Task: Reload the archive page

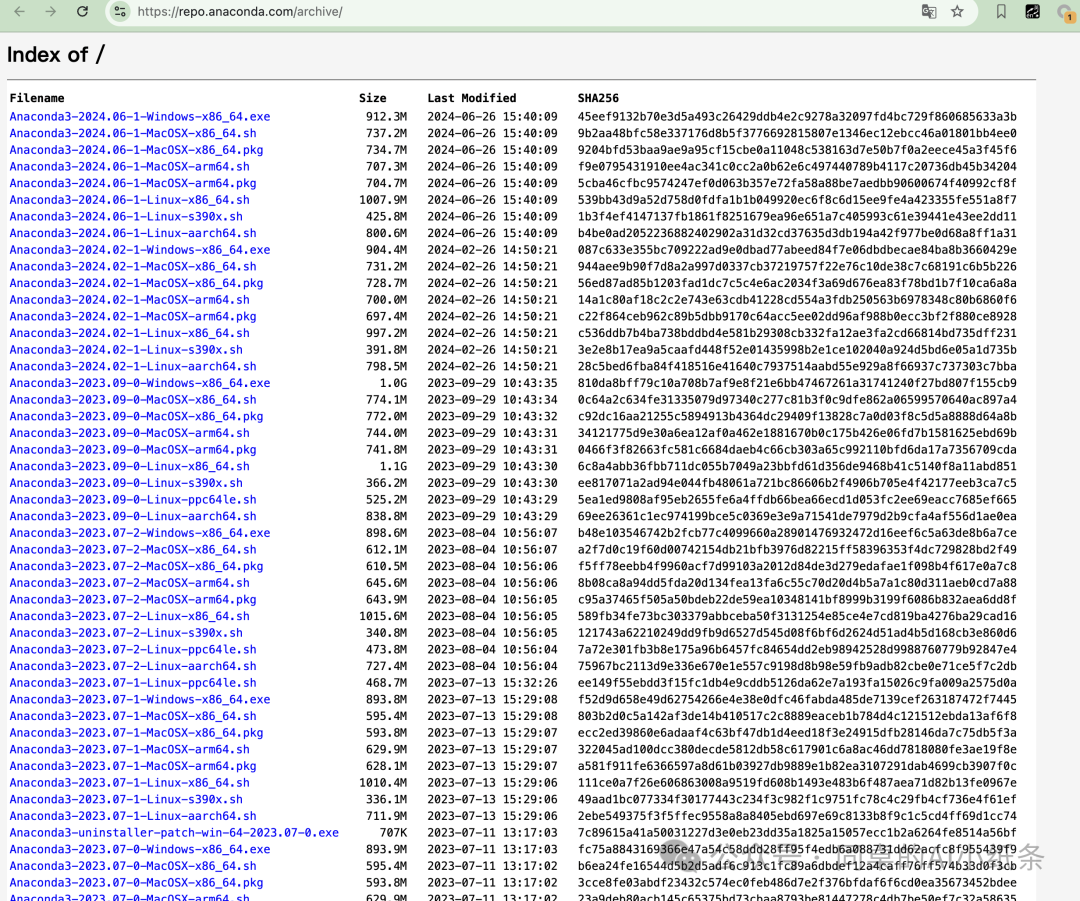Action: [82, 12]
